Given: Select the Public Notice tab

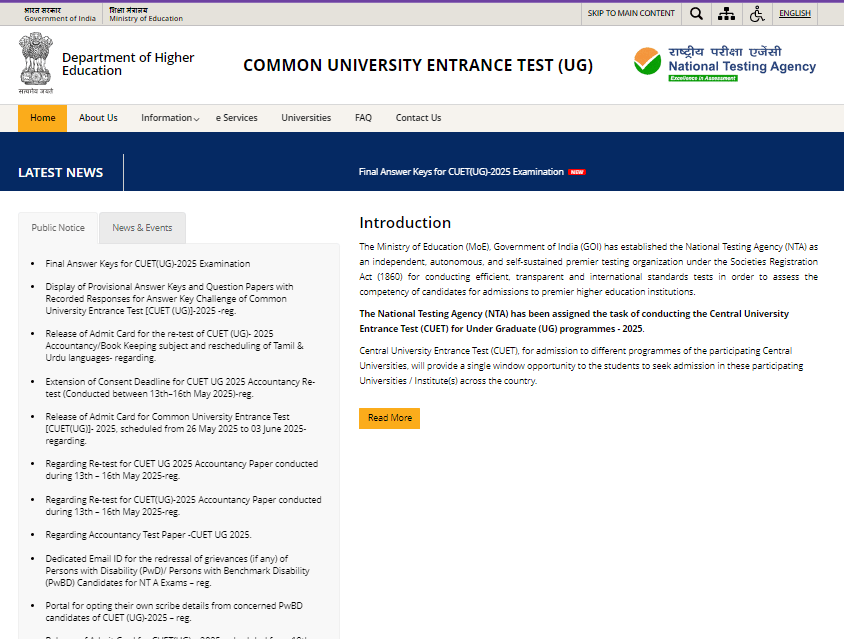Looking at the screenshot, I should [57, 227].
